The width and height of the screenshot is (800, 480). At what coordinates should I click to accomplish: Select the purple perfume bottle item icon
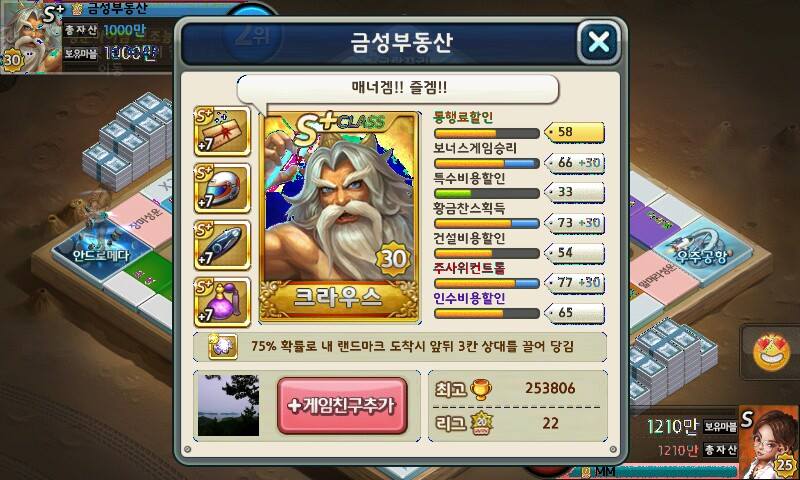coord(222,302)
